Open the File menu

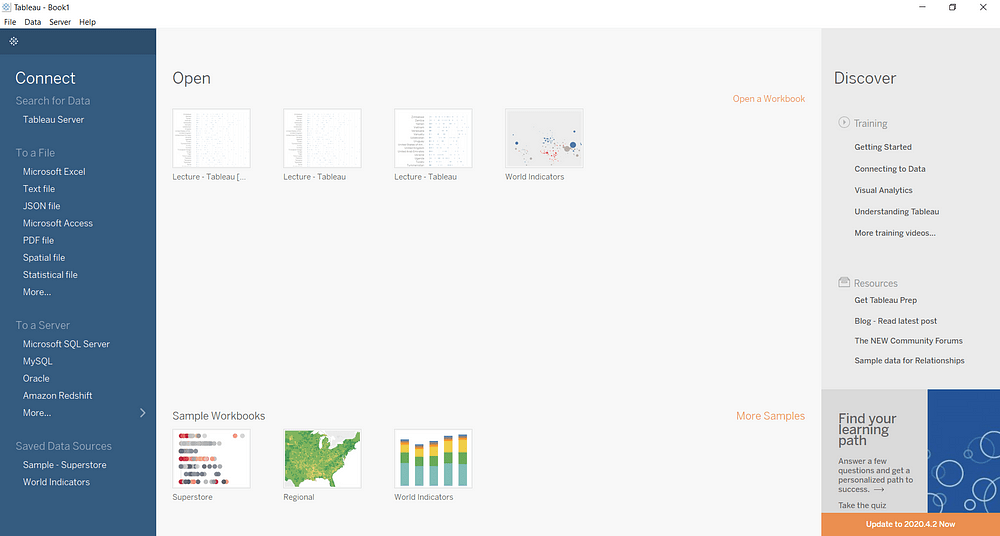pos(10,22)
